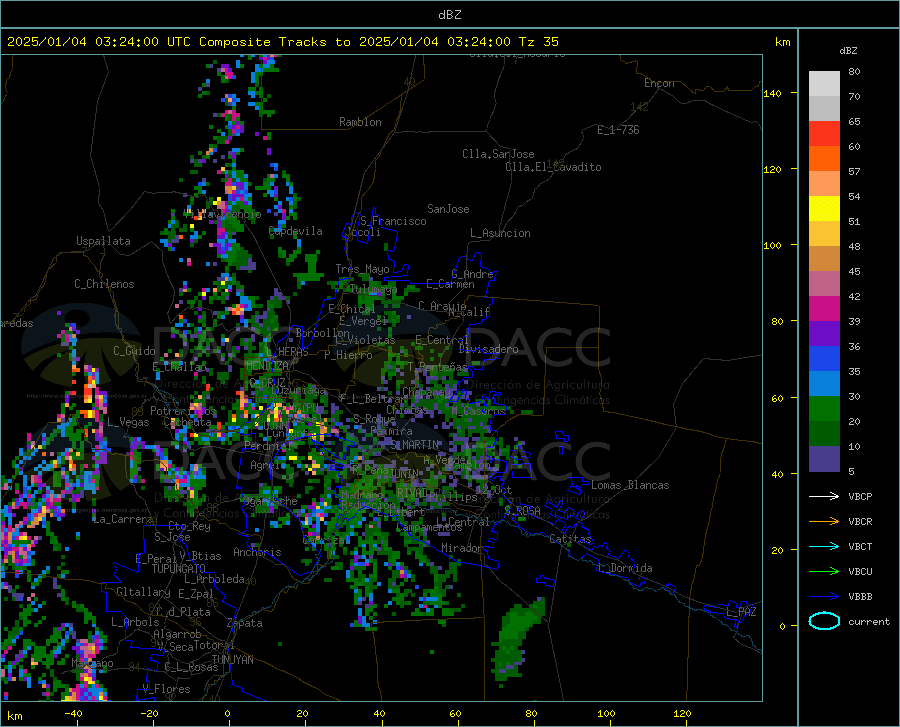Click the orange VBCR arrow legend icon
900x727 pixels.
click(824, 522)
